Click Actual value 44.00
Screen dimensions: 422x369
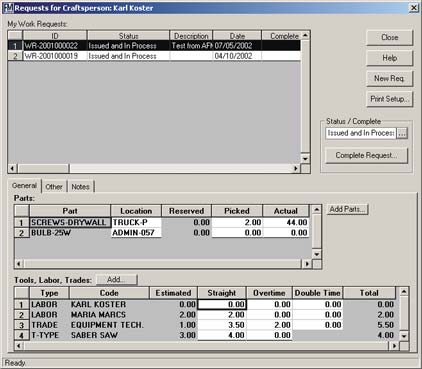point(286,222)
